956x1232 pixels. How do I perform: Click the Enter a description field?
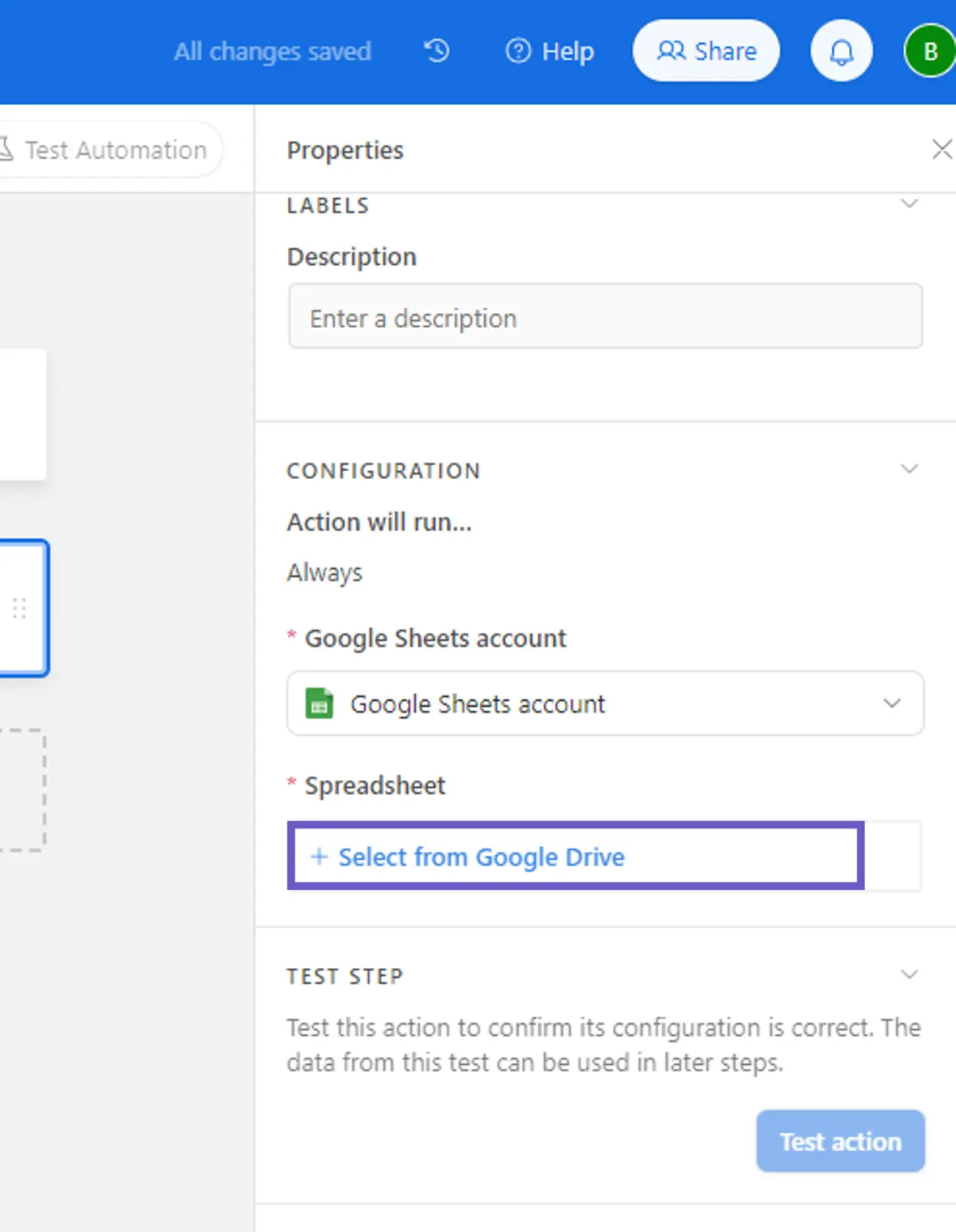[x=605, y=316]
